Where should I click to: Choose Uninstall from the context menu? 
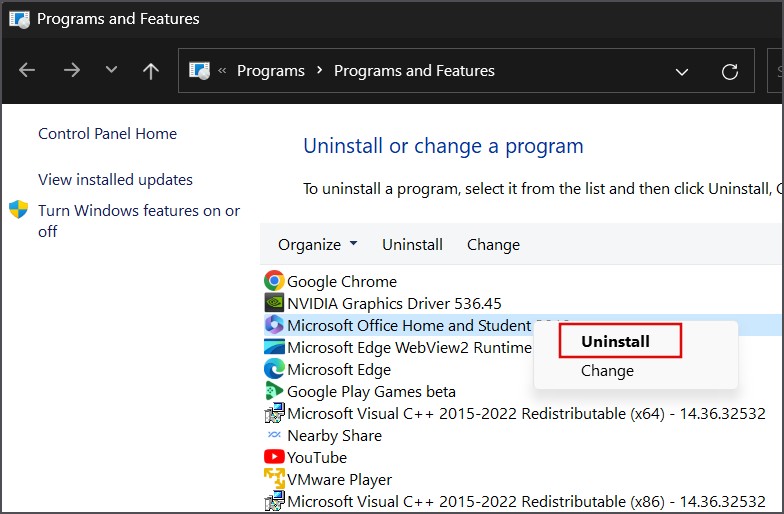click(615, 341)
